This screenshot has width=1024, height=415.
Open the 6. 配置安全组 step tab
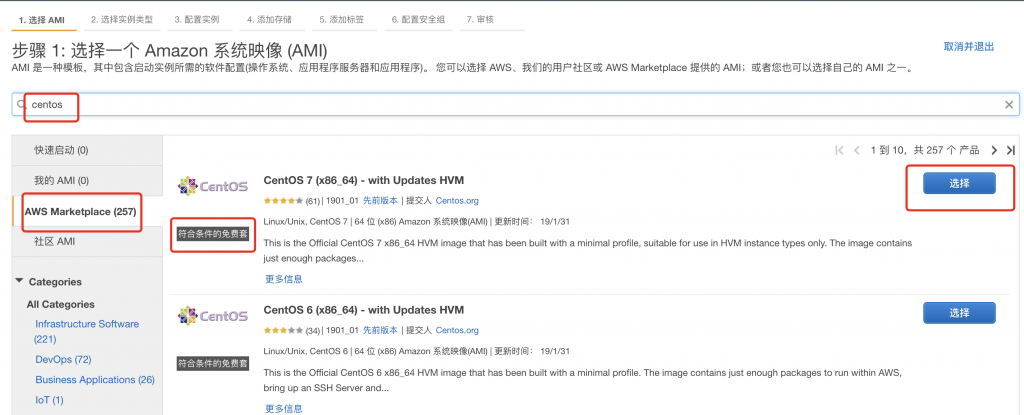click(418, 20)
